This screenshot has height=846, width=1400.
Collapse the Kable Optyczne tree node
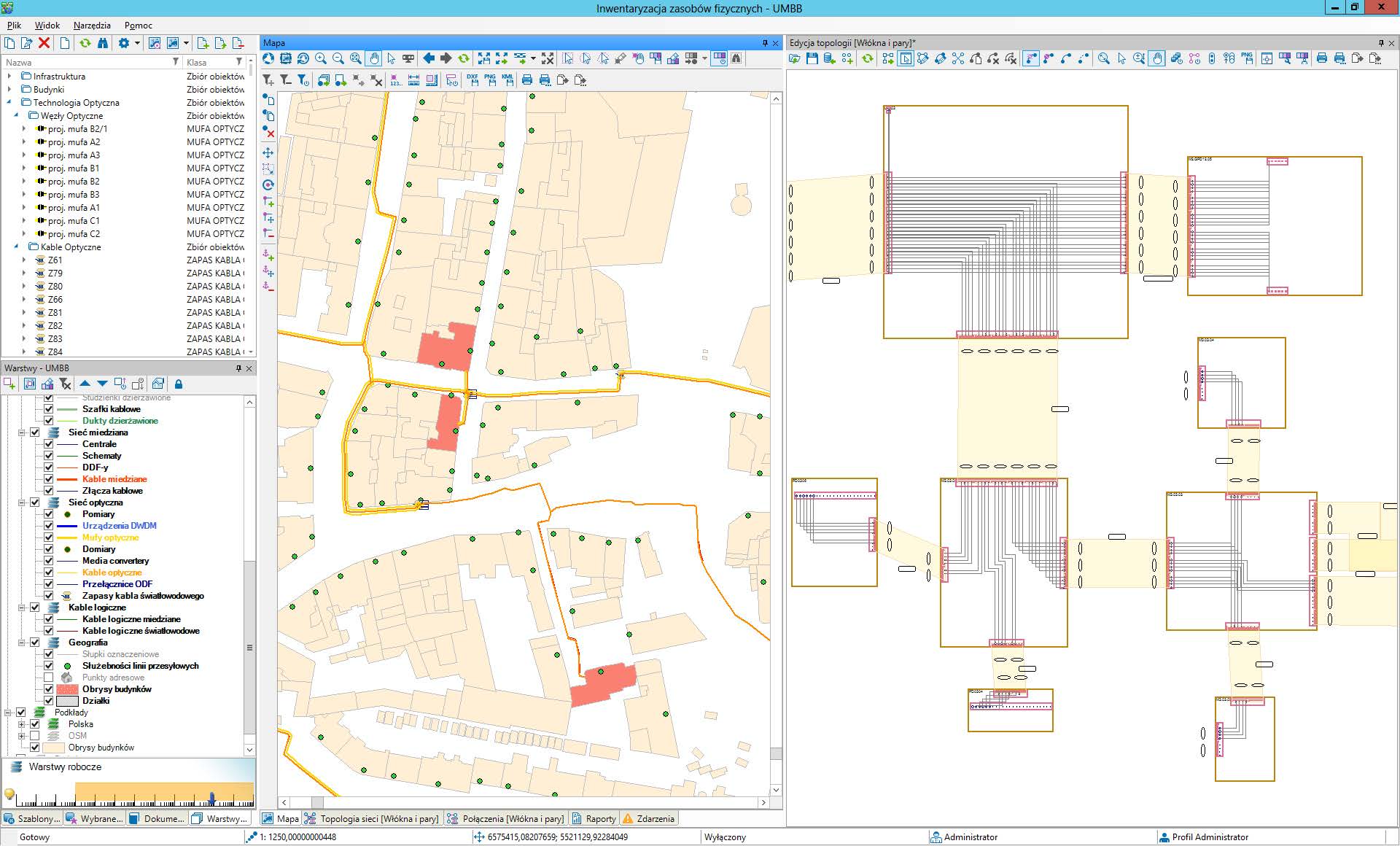(x=17, y=247)
